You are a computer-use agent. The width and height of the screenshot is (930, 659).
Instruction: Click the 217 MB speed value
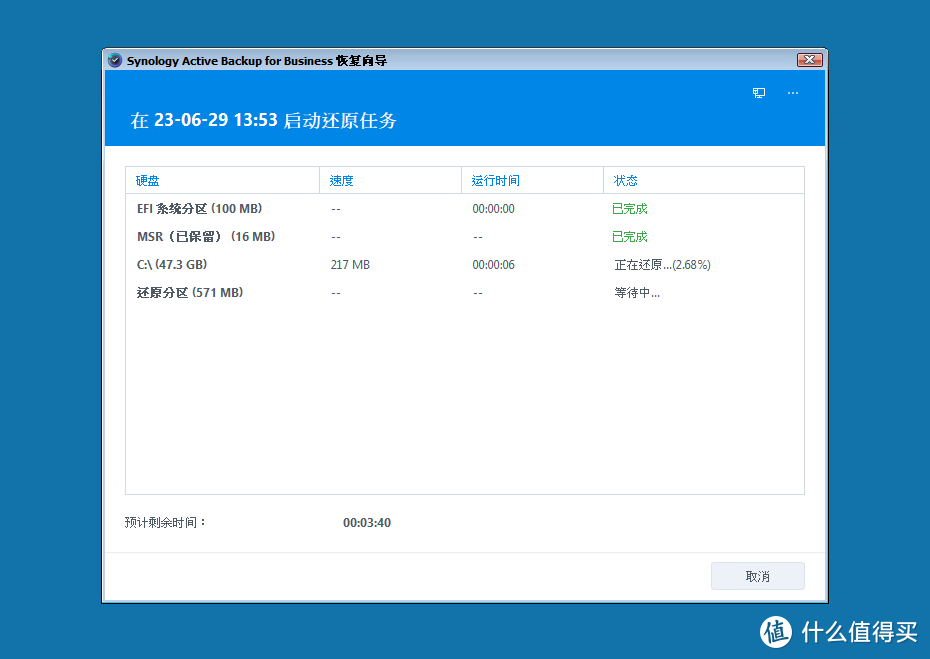pyautogui.click(x=350, y=265)
